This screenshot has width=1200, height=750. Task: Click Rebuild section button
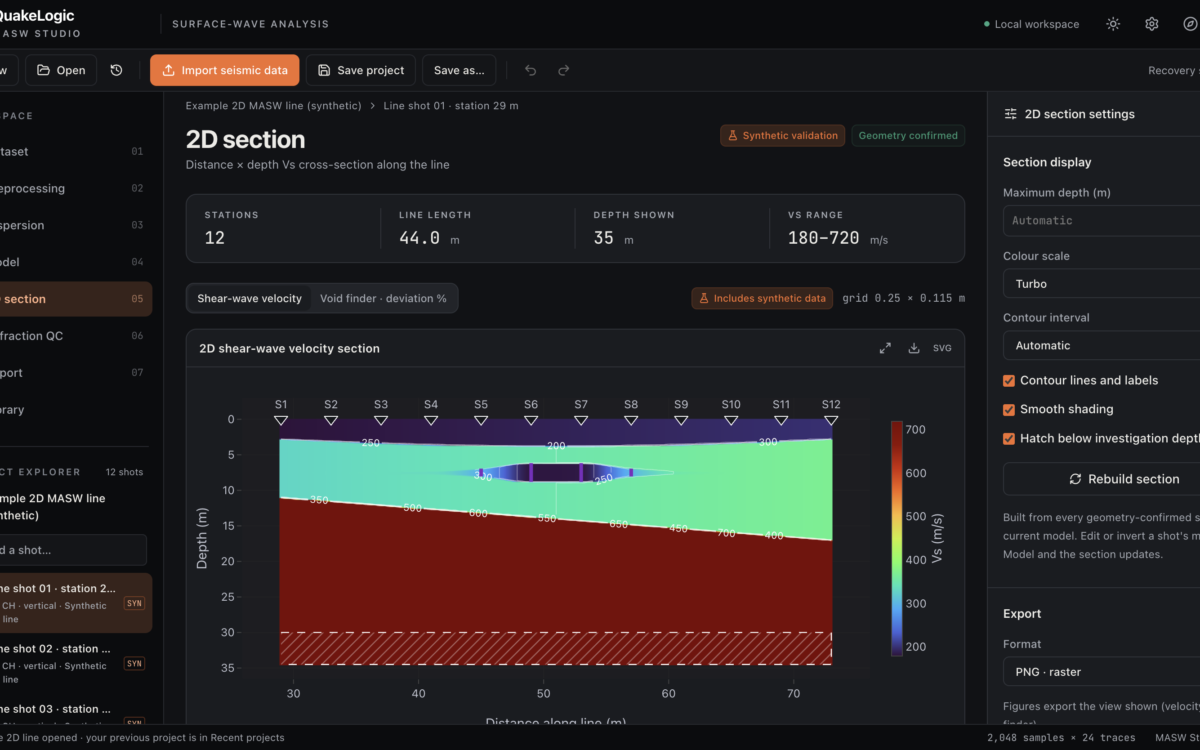[x=1101, y=479]
